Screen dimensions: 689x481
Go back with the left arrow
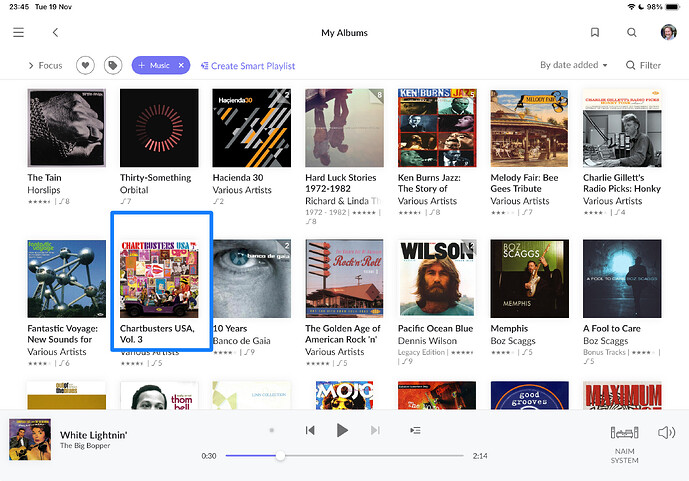coord(55,33)
